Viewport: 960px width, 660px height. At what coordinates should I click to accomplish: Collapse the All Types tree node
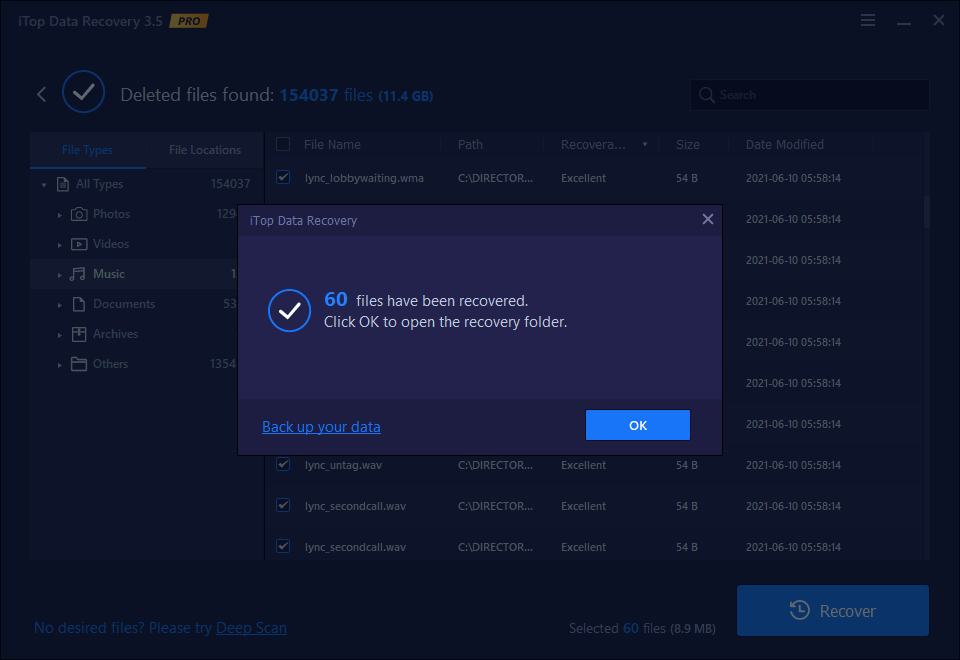point(44,184)
